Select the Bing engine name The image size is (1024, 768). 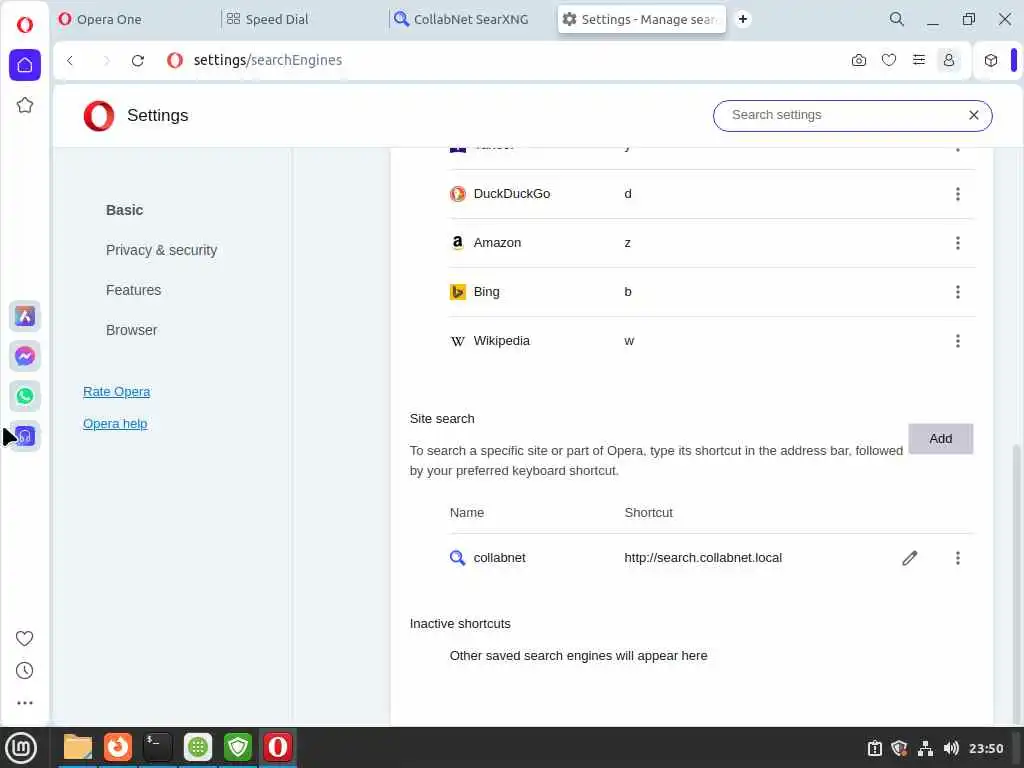click(x=486, y=292)
